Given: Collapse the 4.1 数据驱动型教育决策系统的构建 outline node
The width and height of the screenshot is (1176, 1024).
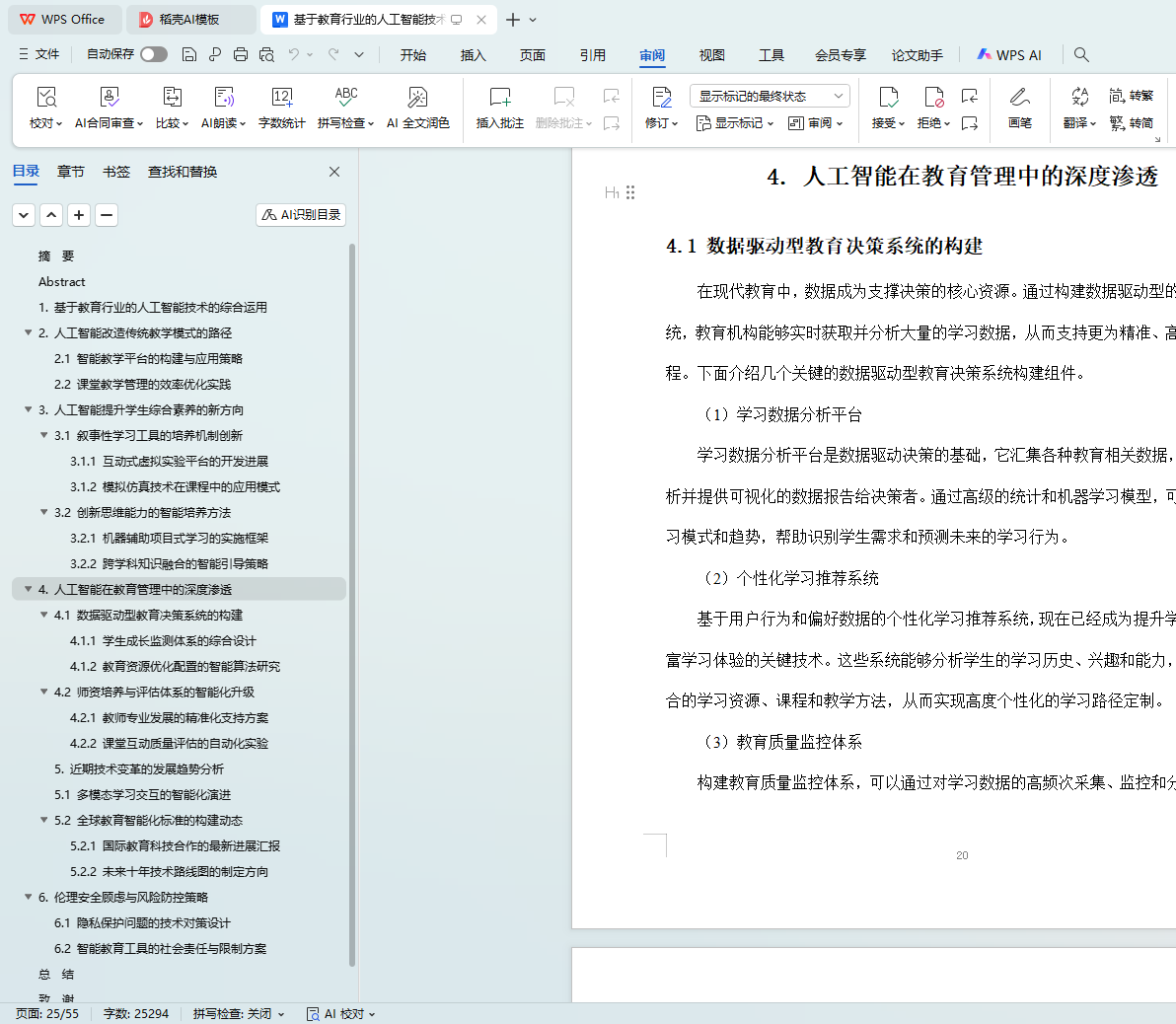Looking at the screenshot, I should [44, 615].
